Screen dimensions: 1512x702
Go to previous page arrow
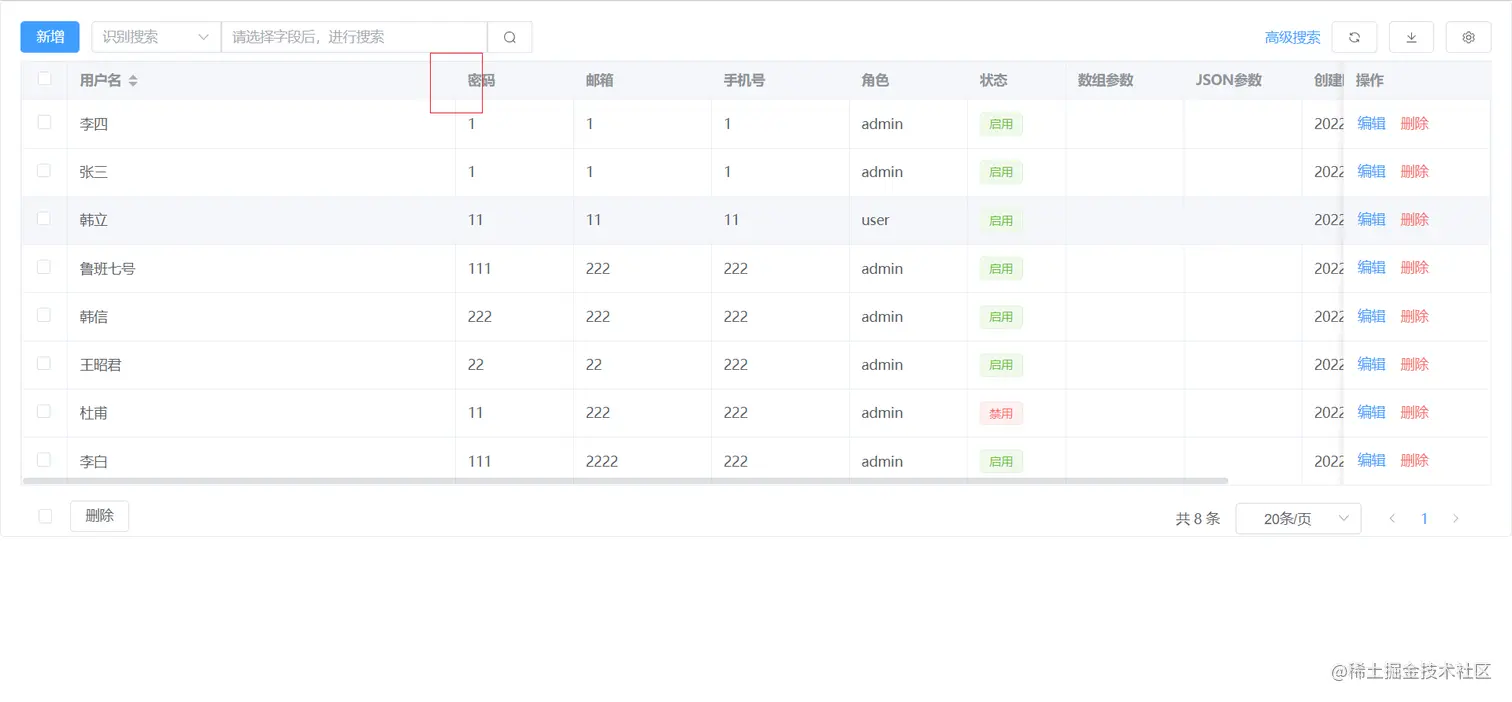pos(1392,518)
